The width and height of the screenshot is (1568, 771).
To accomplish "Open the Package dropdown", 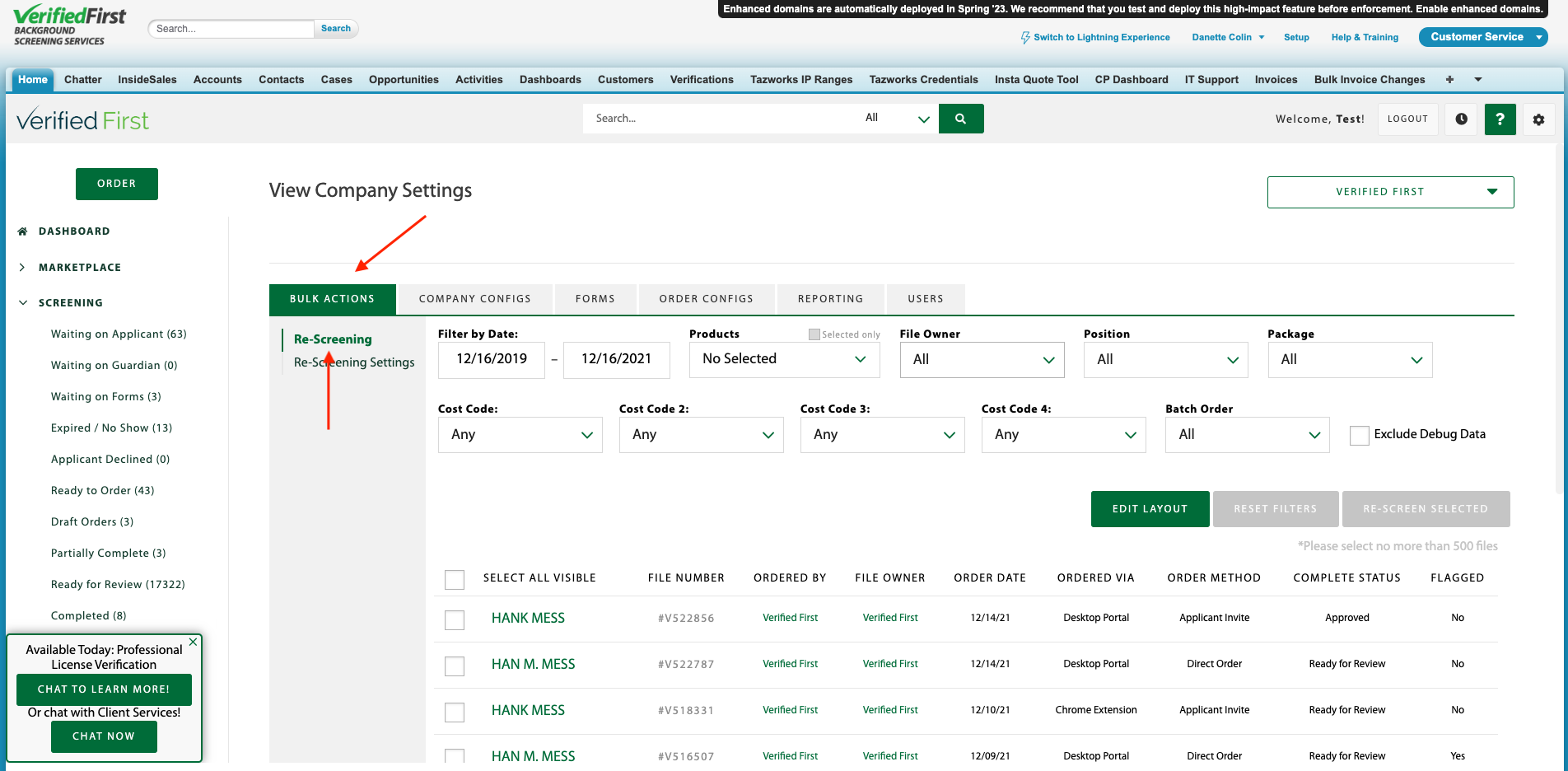I will [x=1350, y=360].
